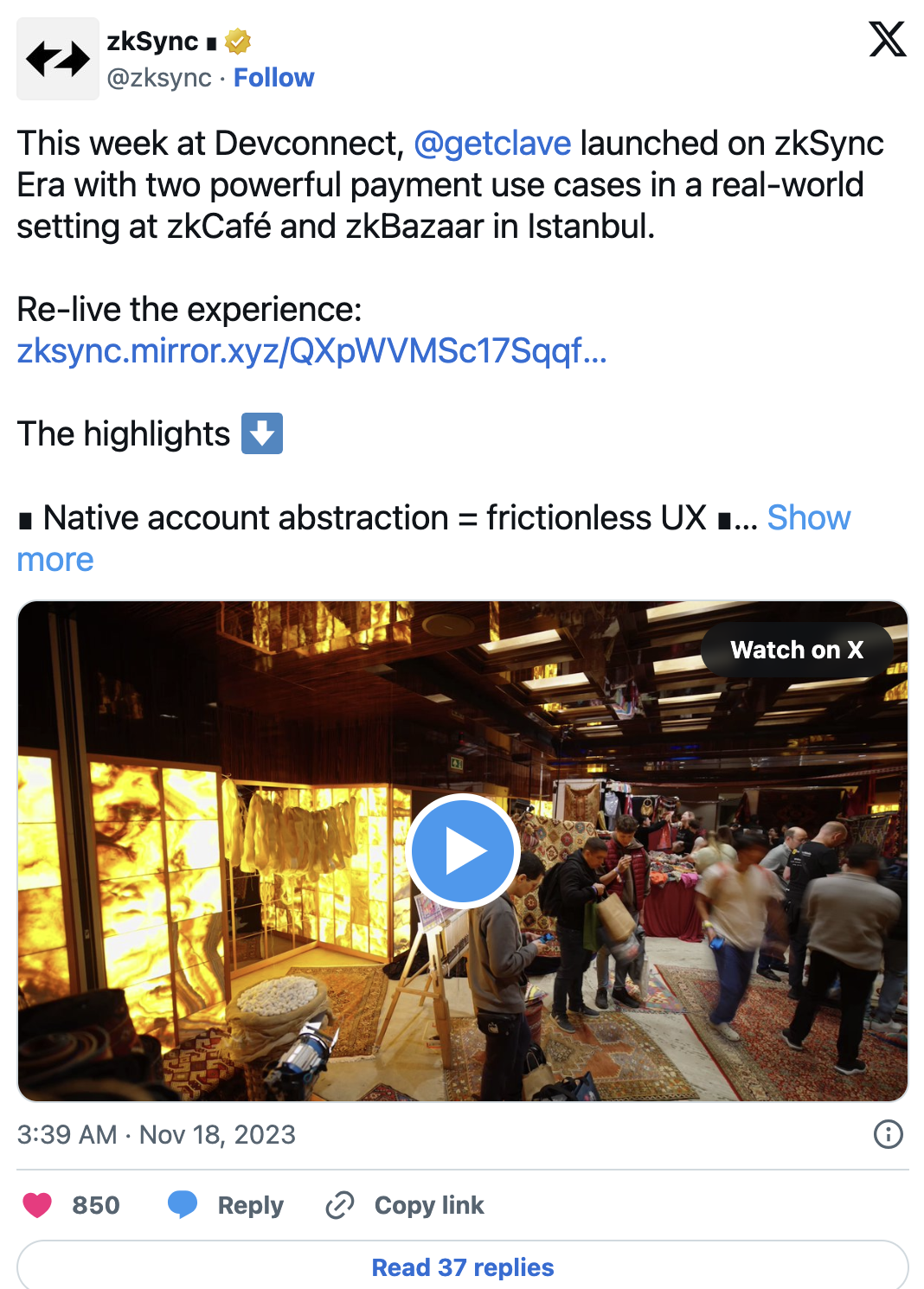Open the 3:39 AM Nov 18 timestamp
Screen dimensions: 924x1289
157,1134
